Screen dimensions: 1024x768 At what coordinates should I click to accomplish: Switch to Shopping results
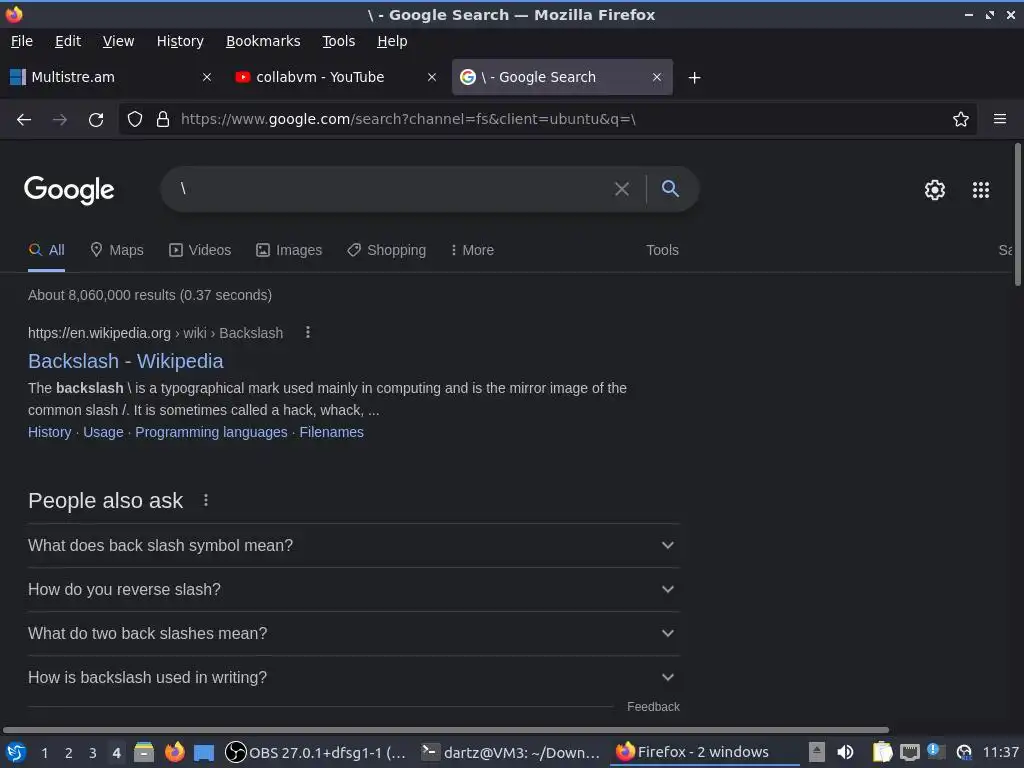coord(386,250)
